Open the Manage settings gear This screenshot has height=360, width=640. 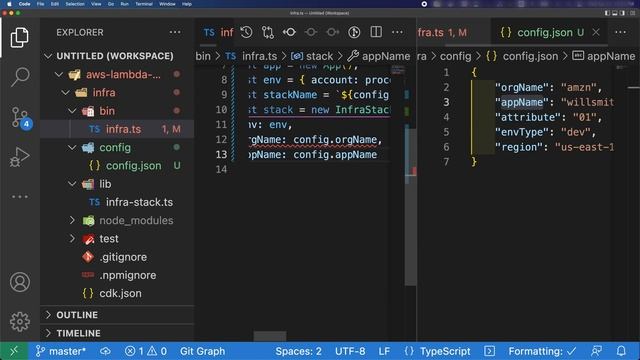click(20, 322)
